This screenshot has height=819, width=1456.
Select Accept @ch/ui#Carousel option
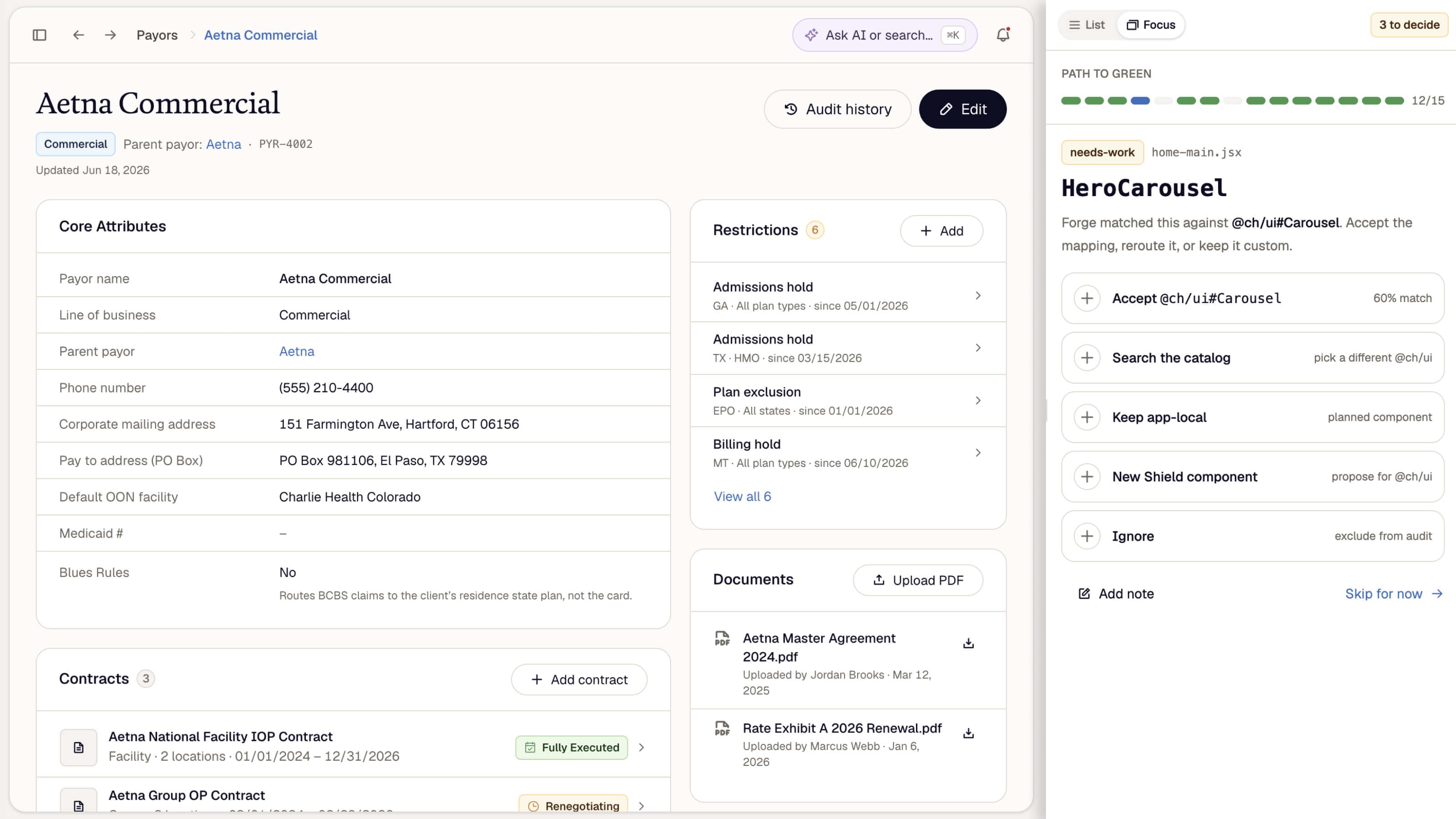[1253, 298]
